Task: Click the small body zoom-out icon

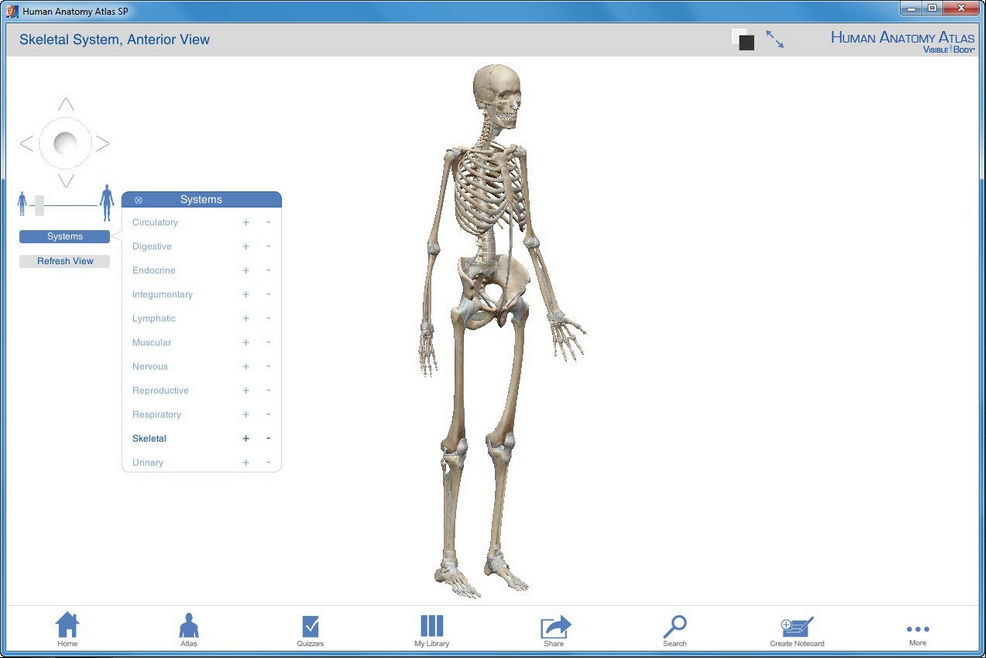Action: point(23,204)
